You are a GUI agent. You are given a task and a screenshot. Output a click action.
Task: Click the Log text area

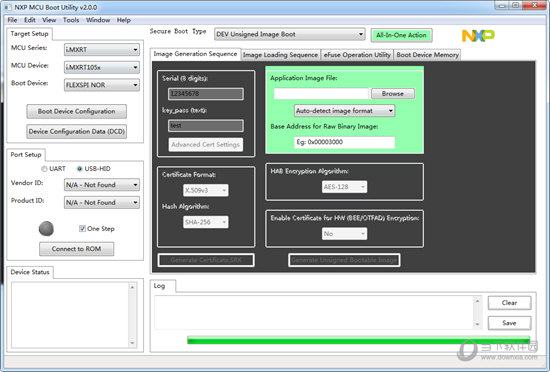coord(314,312)
